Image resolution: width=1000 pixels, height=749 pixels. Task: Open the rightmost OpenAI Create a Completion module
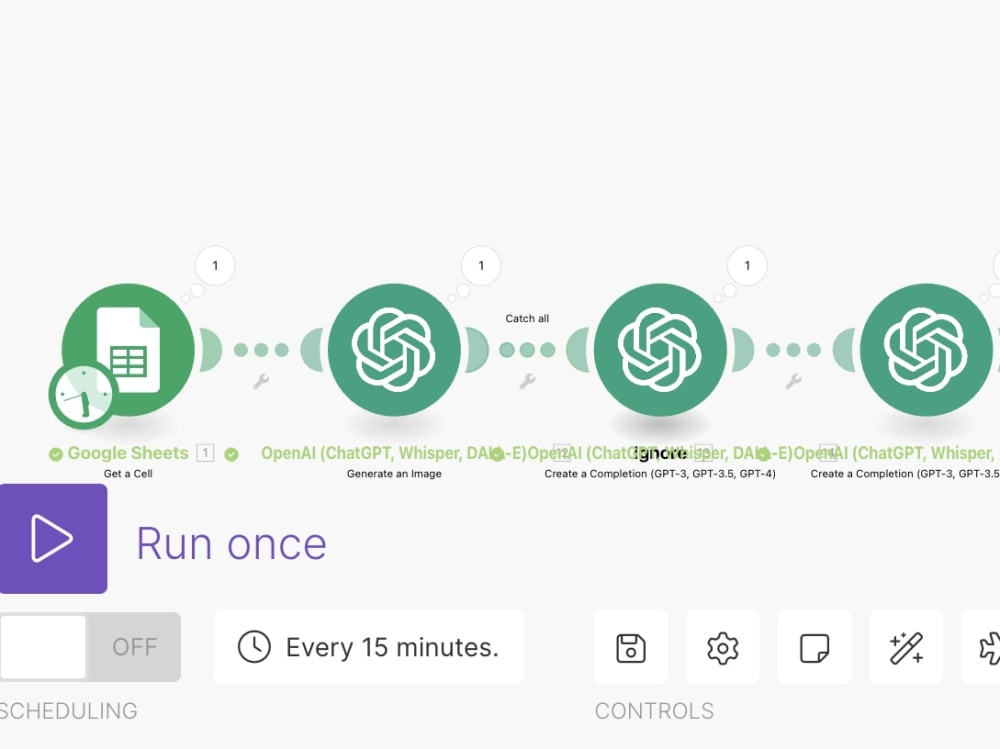(926, 350)
